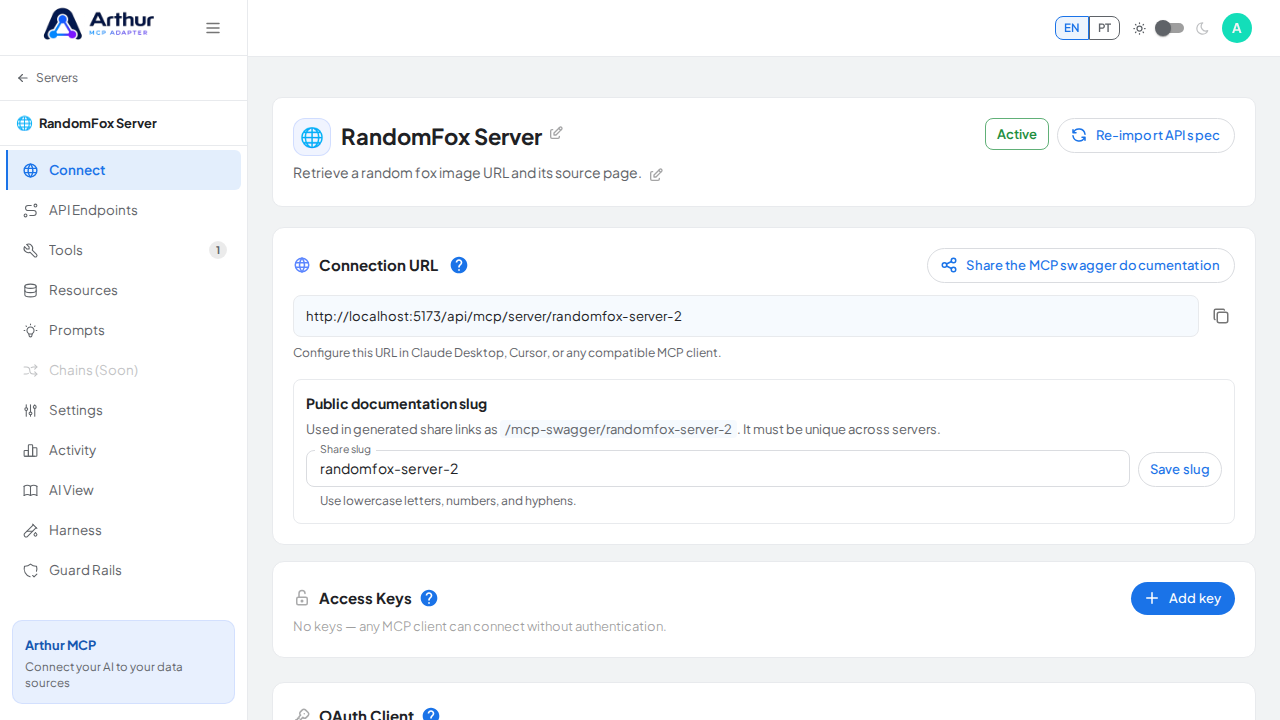Image resolution: width=1280 pixels, height=720 pixels.
Task: Click Re-import API spec button
Action: [x=1146, y=135]
